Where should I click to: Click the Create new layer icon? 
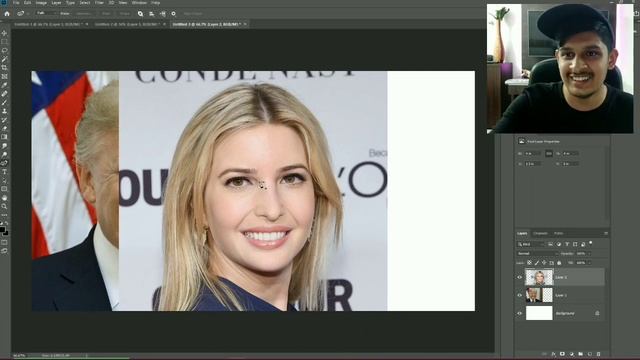click(589, 354)
